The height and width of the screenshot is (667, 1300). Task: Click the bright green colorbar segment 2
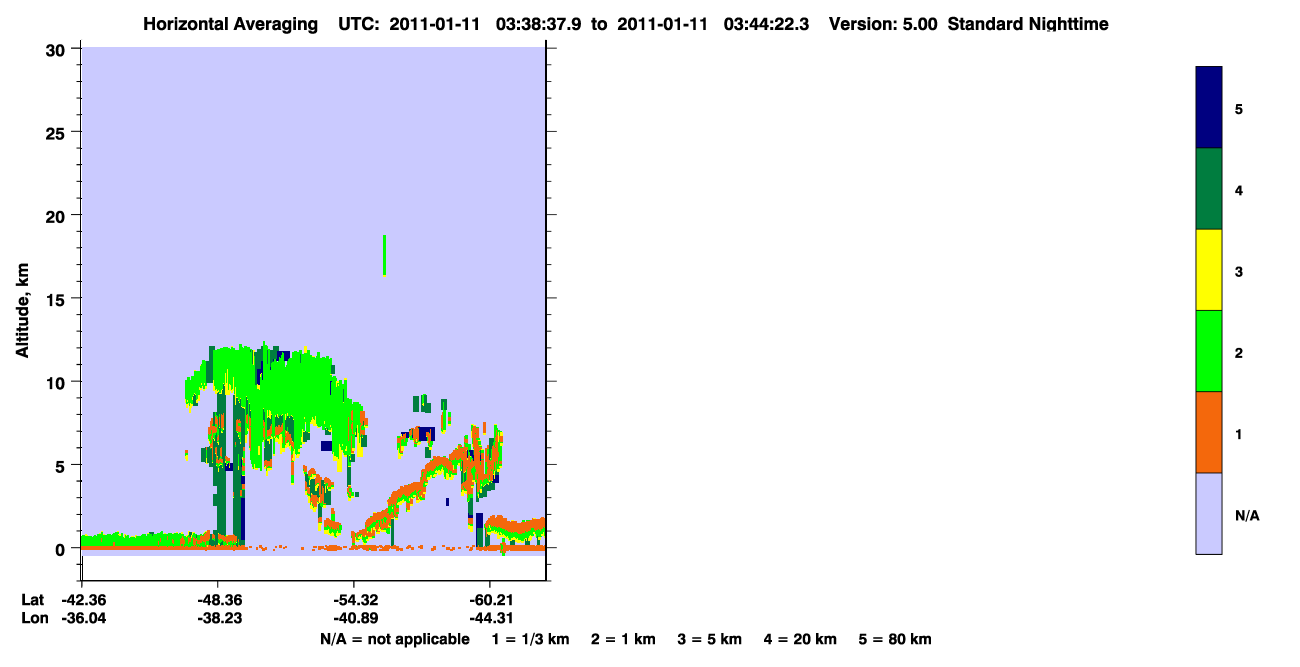(x=1209, y=351)
